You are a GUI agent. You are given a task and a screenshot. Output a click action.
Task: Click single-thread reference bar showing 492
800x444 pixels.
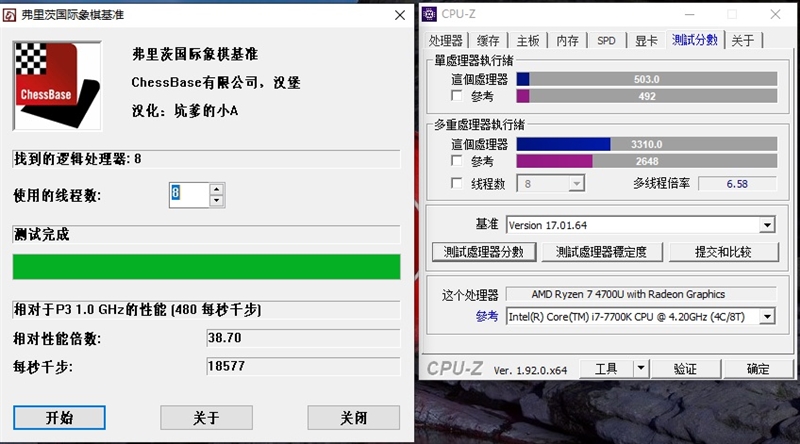point(647,96)
